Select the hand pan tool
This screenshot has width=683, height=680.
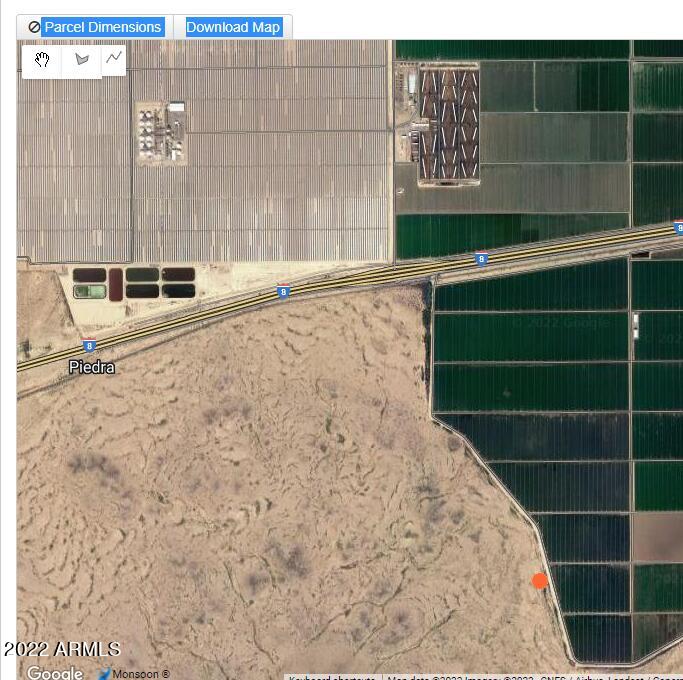[42, 60]
